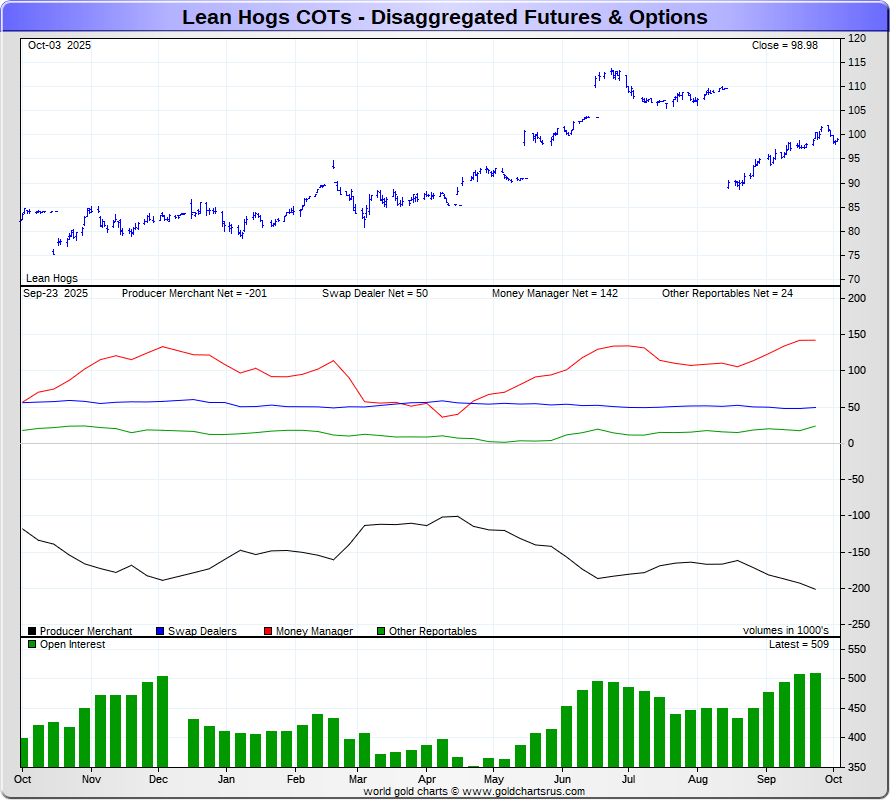Viewport: 890px width, 800px height.
Task: Click the 'volumes in 1000's' note
Action: tap(785, 631)
